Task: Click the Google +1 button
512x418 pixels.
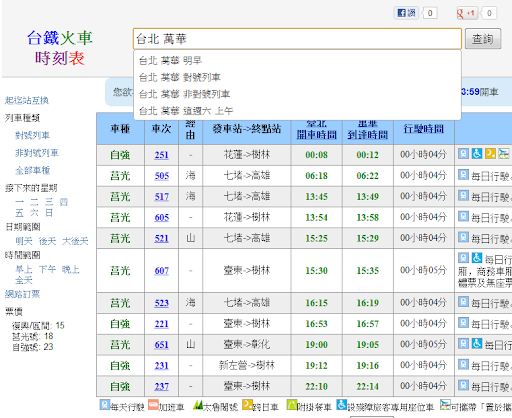Action: click(x=466, y=13)
